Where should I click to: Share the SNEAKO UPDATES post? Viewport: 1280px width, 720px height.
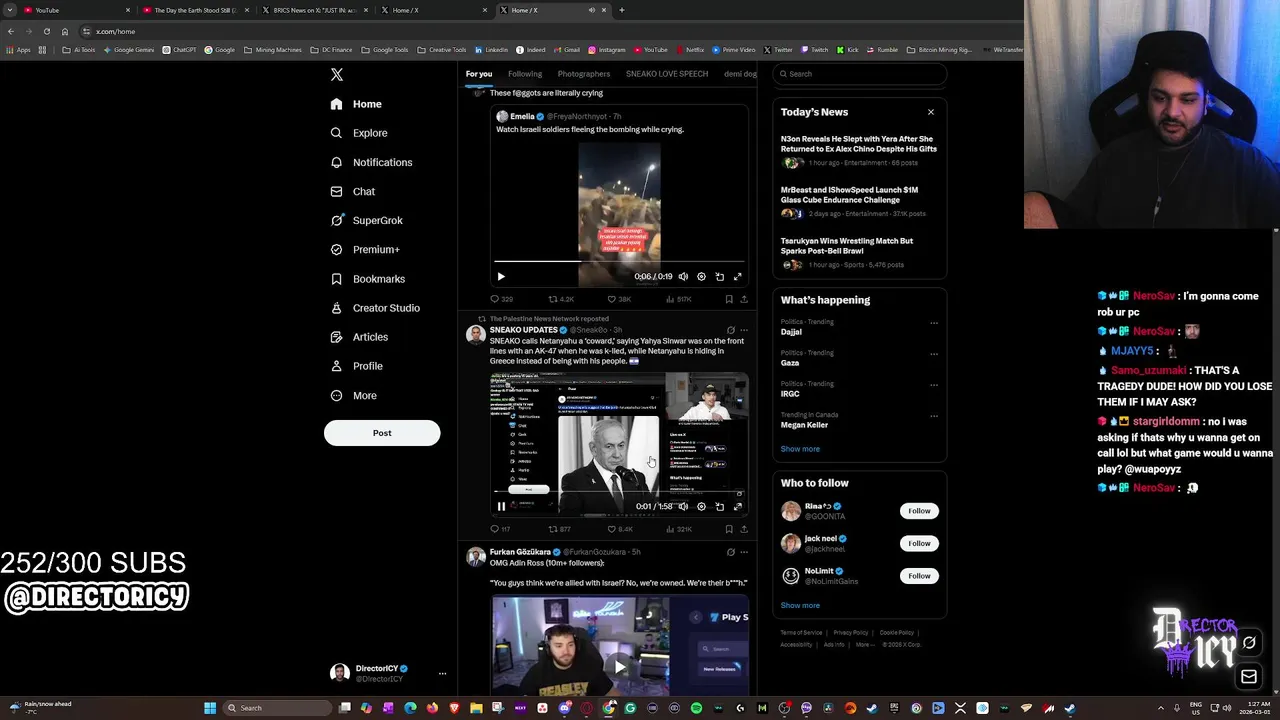point(744,529)
